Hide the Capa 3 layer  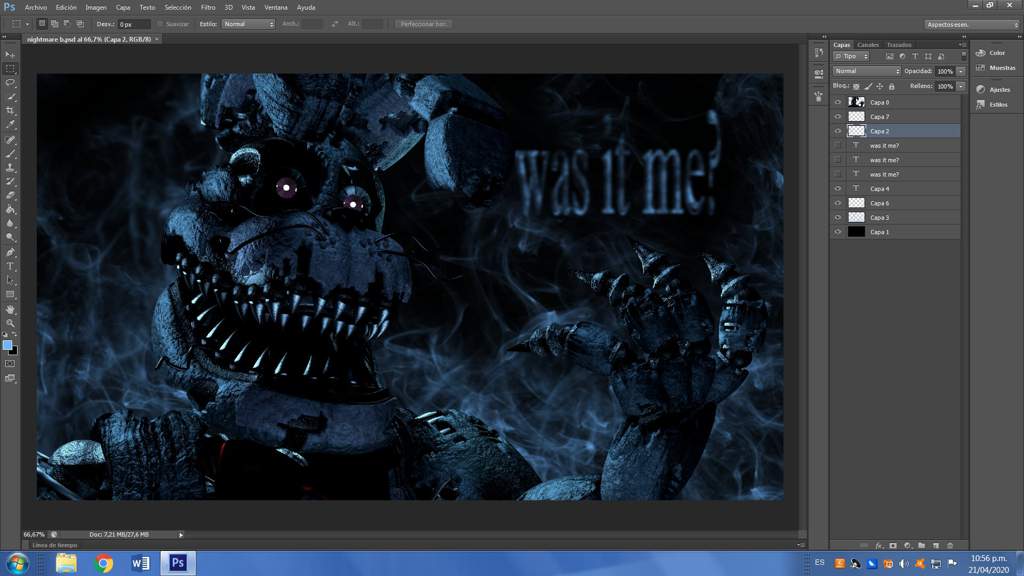tap(838, 217)
